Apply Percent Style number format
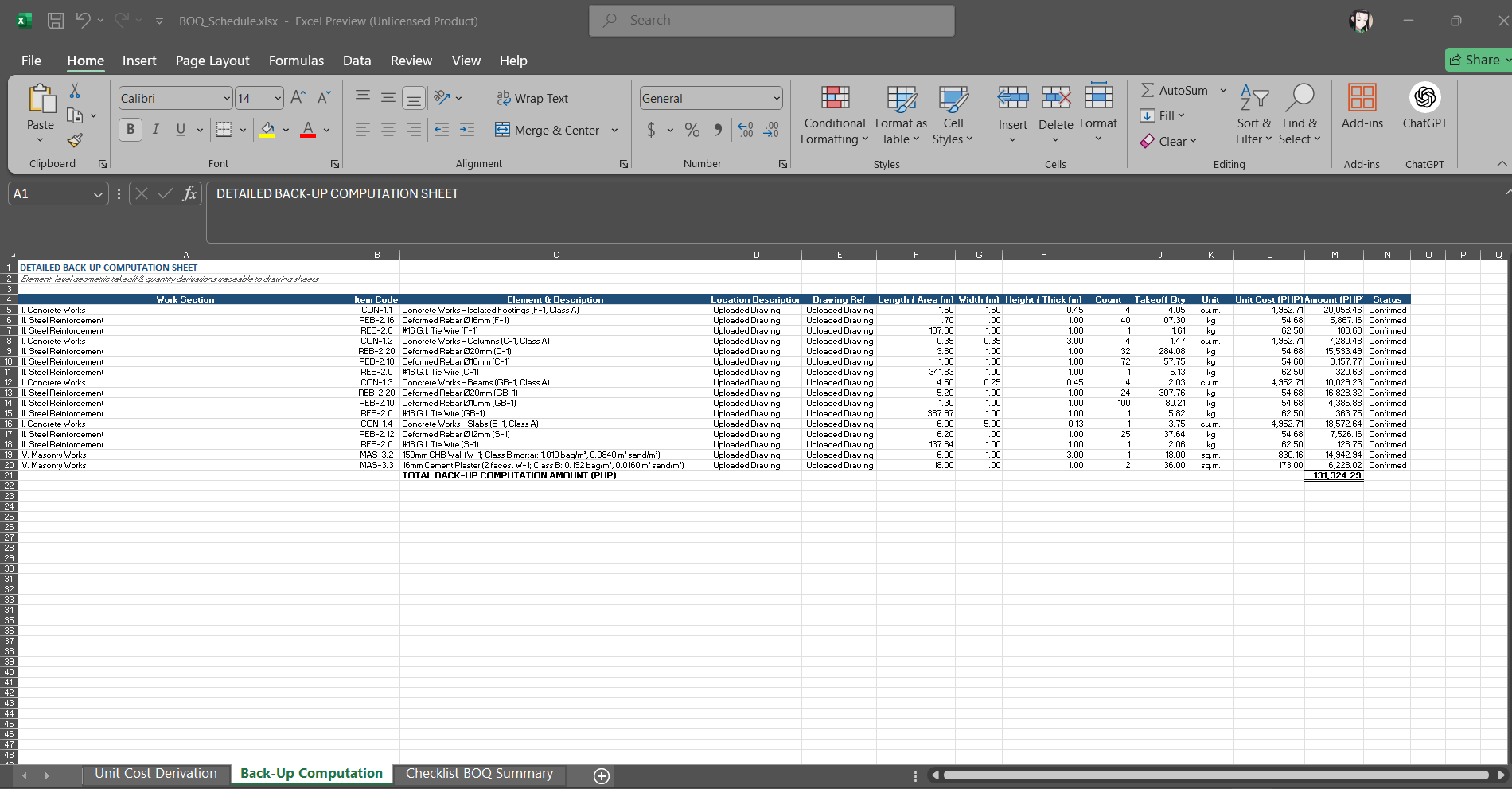This screenshot has height=789, width=1512. coord(692,130)
